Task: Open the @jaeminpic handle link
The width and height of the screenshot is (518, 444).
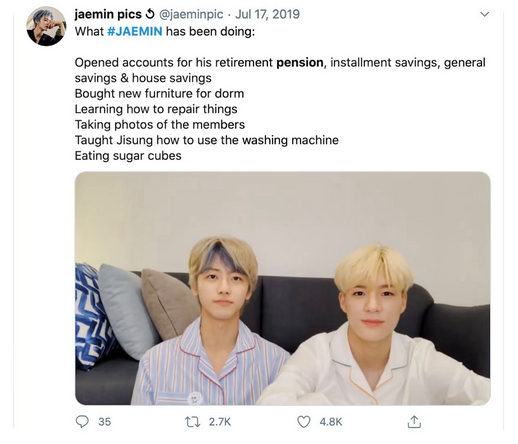Action: (191, 14)
